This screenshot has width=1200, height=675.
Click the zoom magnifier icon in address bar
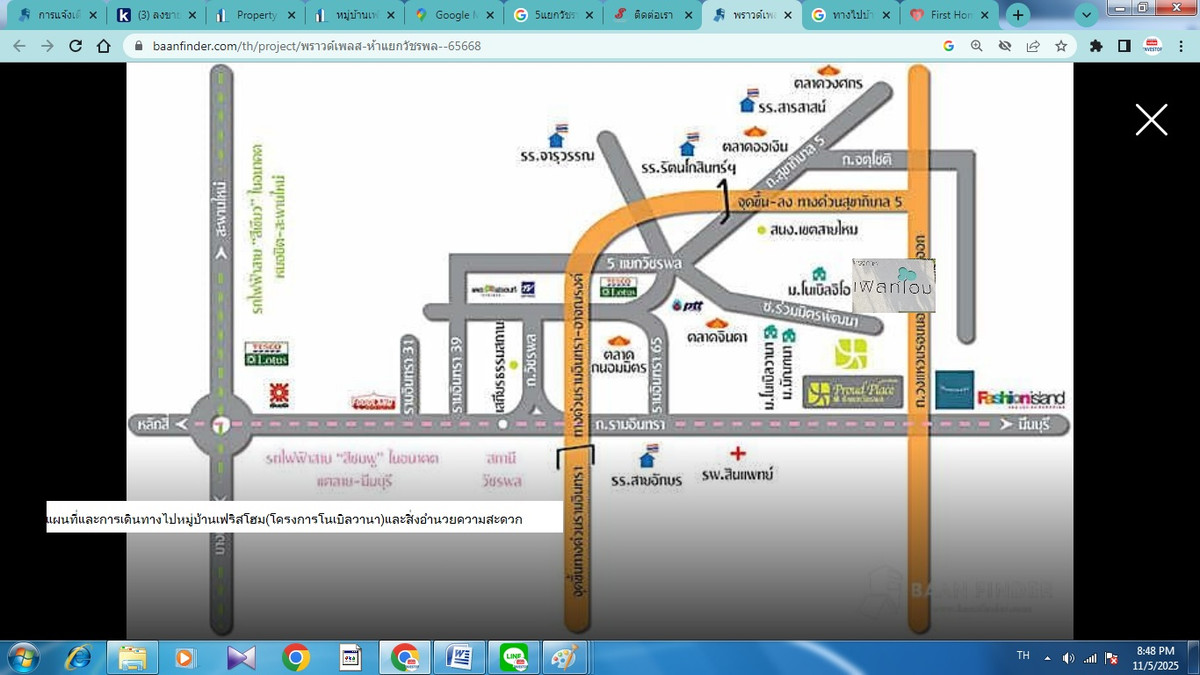click(x=977, y=46)
